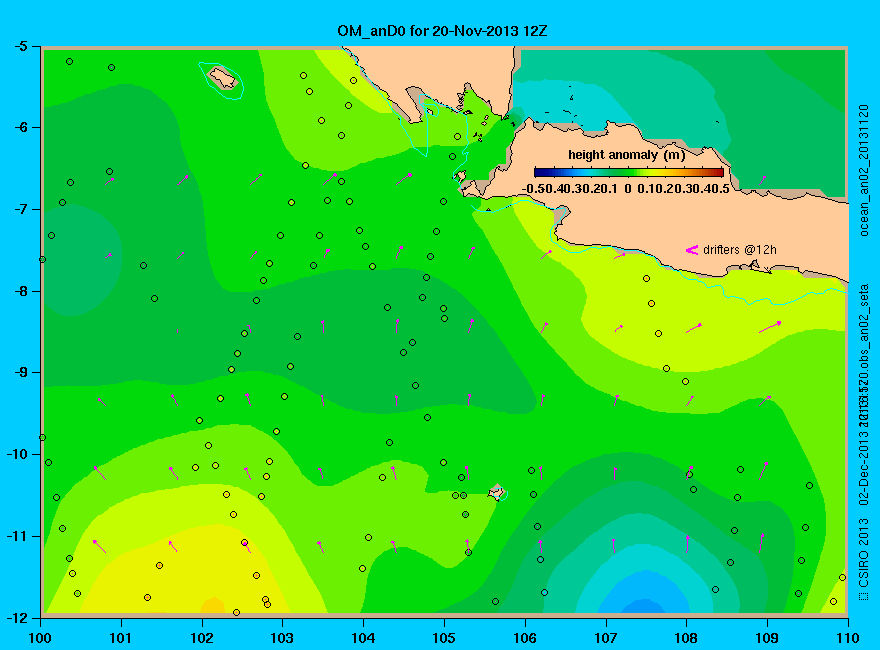Click longitude label 109 on the x-axis
The image size is (880, 650).
click(x=767, y=638)
